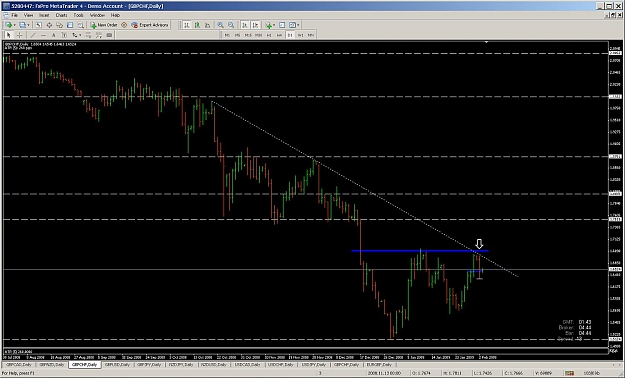The image size is (625, 378).
Task: Switch to the USDCAD,Daily chart tab
Action: click(x=249, y=364)
